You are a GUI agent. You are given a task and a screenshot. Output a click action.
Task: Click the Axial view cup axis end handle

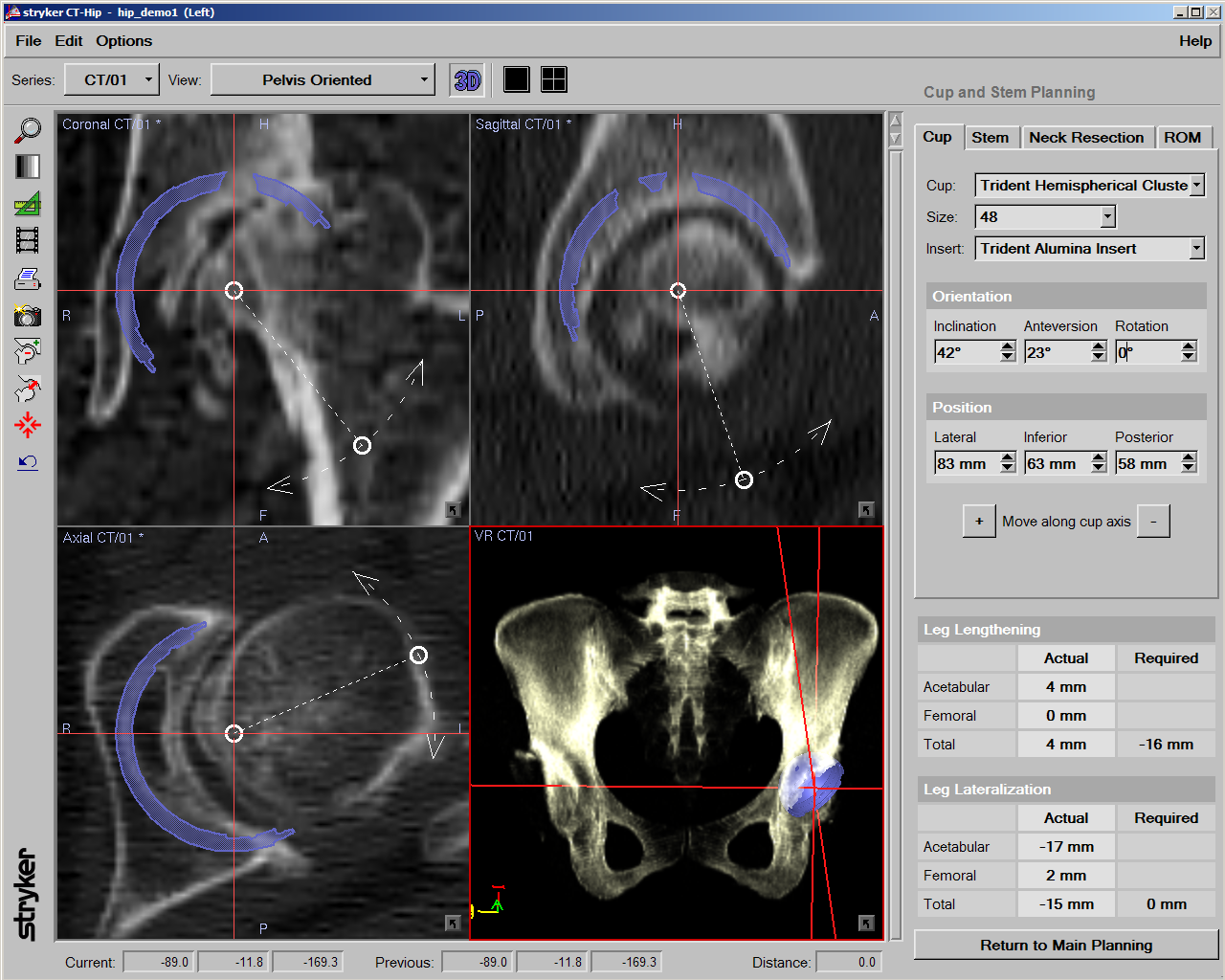[418, 655]
